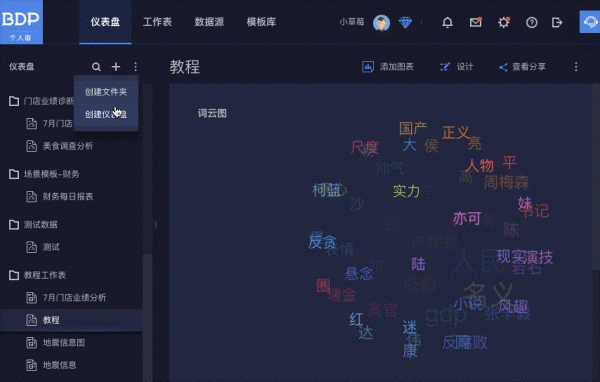Screen dimensions: 600x382
Task: Click the dashboard icon beside 财务每日报表
Action: [x=31, y=196]
